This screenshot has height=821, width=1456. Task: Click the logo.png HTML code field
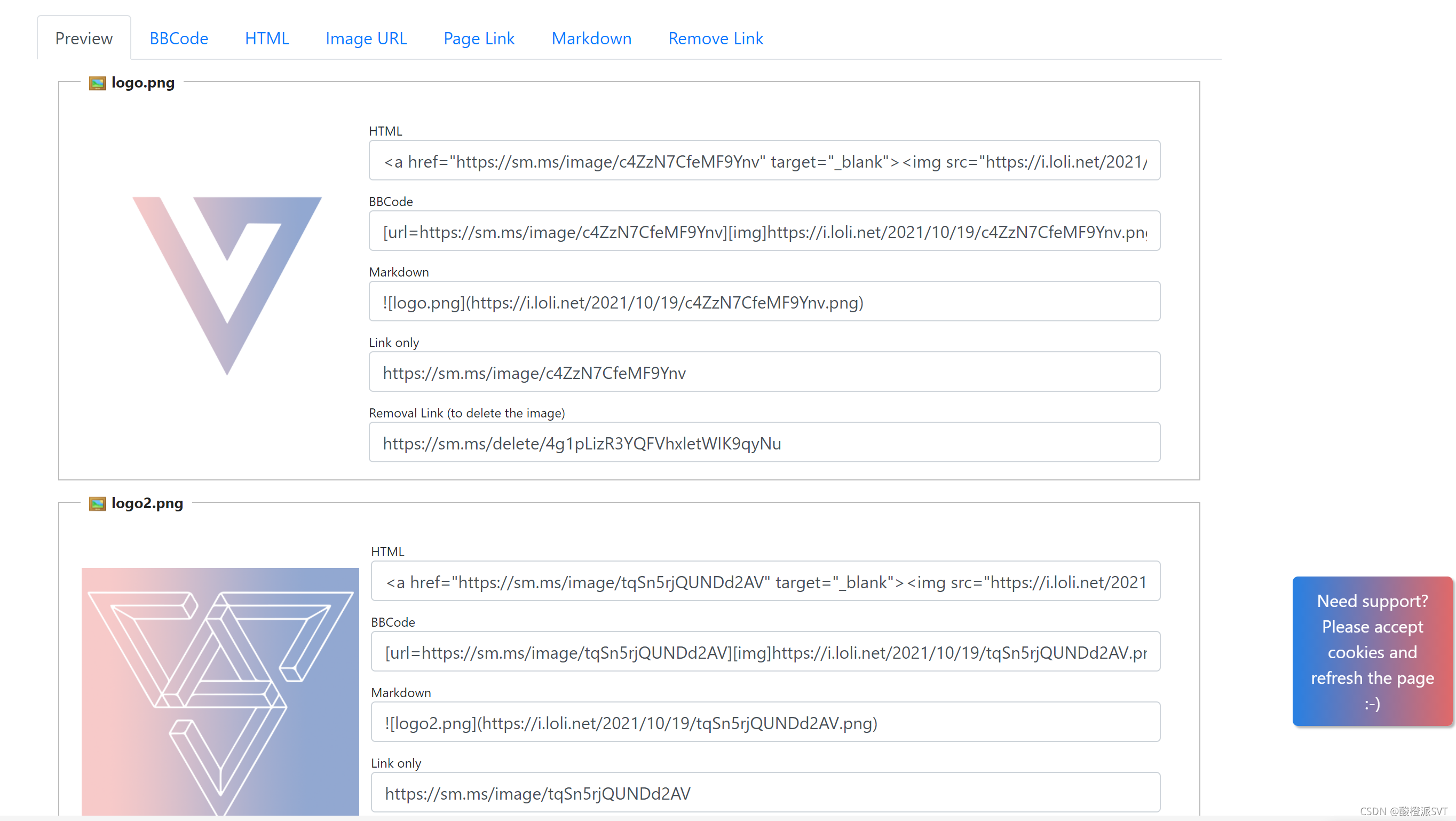point(764,161)
